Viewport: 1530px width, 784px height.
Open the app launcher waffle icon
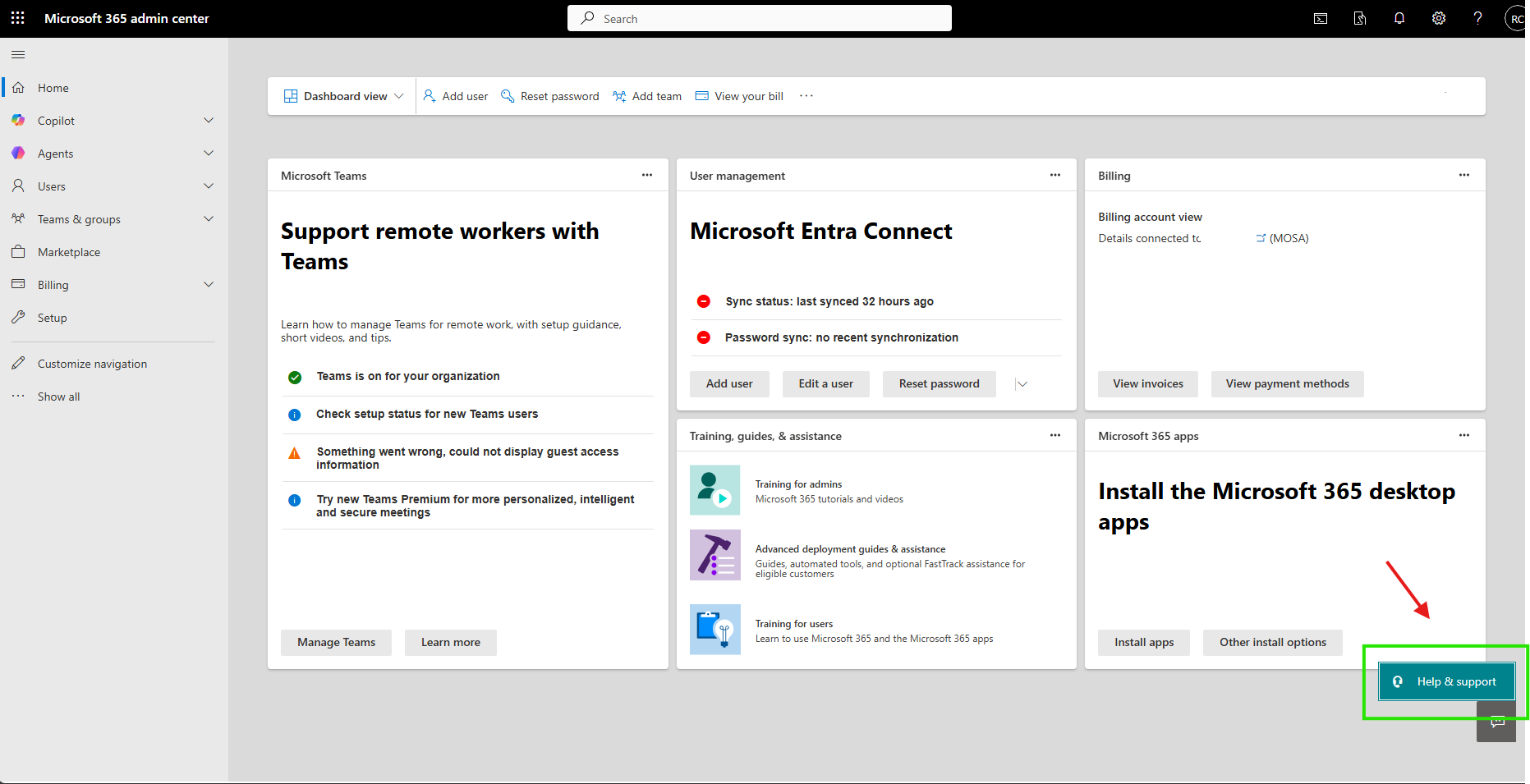[18, 18]
